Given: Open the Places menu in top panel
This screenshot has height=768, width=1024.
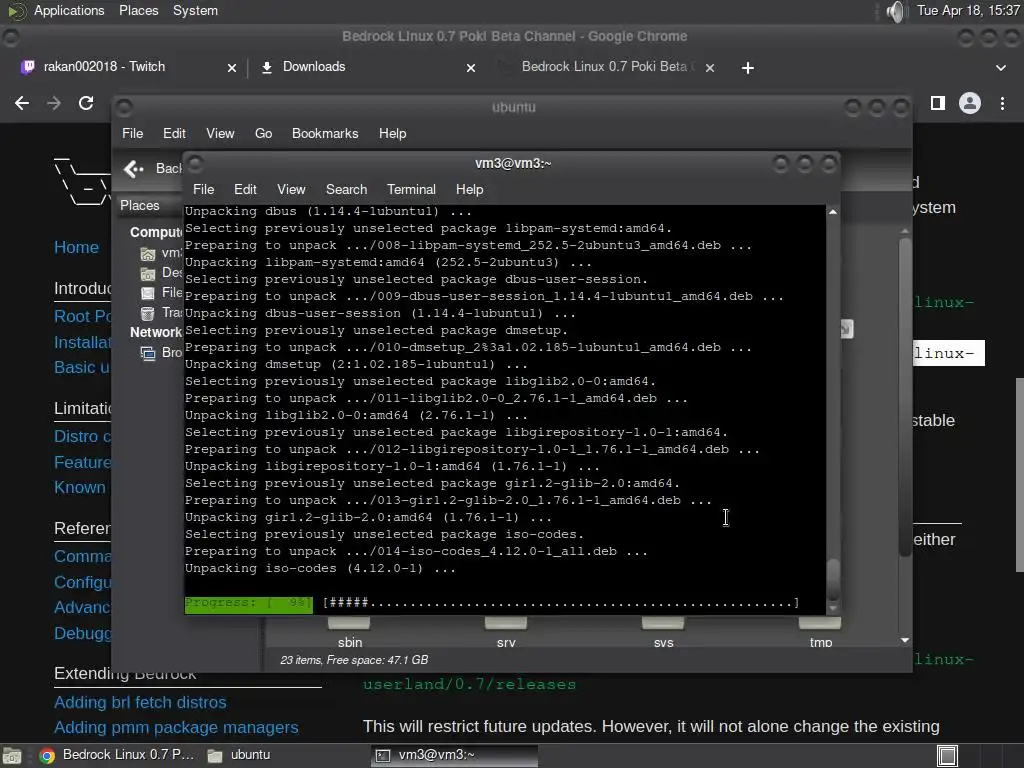Looking at the screenshot, I should pyautogui.click(x=138, y=10).
